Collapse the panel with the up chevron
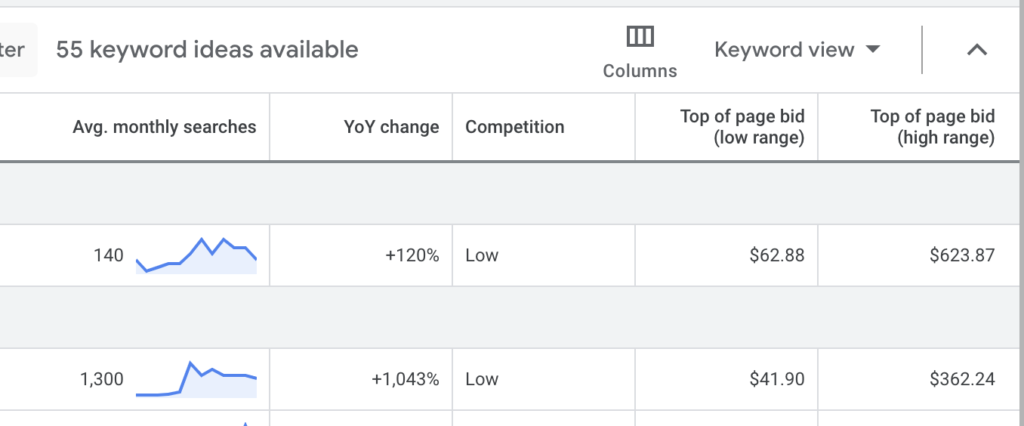The height and width of the screenshot is (426, 1024). pos(976,50)
